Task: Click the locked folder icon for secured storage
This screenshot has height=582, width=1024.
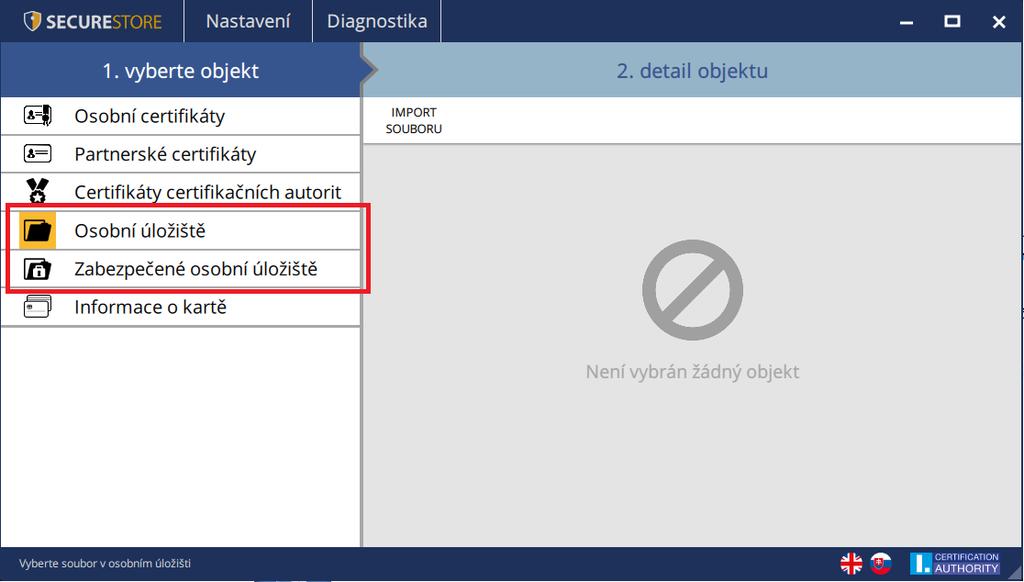Action: pos(37,268)
